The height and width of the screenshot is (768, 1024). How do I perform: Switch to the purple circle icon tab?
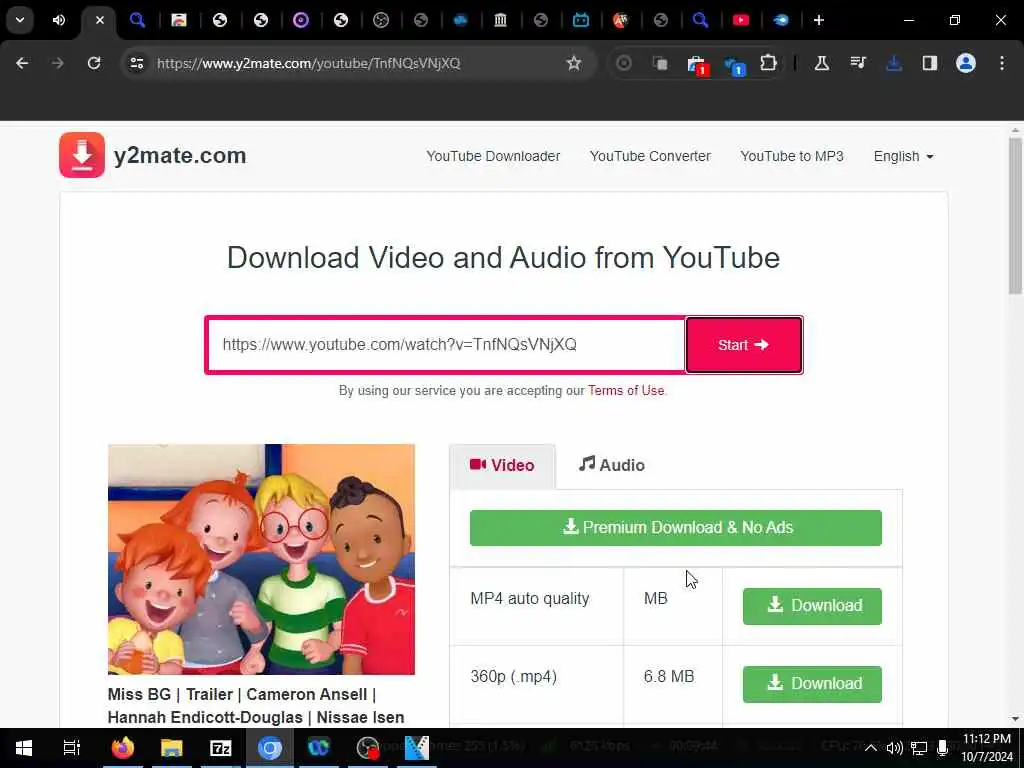[300, 20]
